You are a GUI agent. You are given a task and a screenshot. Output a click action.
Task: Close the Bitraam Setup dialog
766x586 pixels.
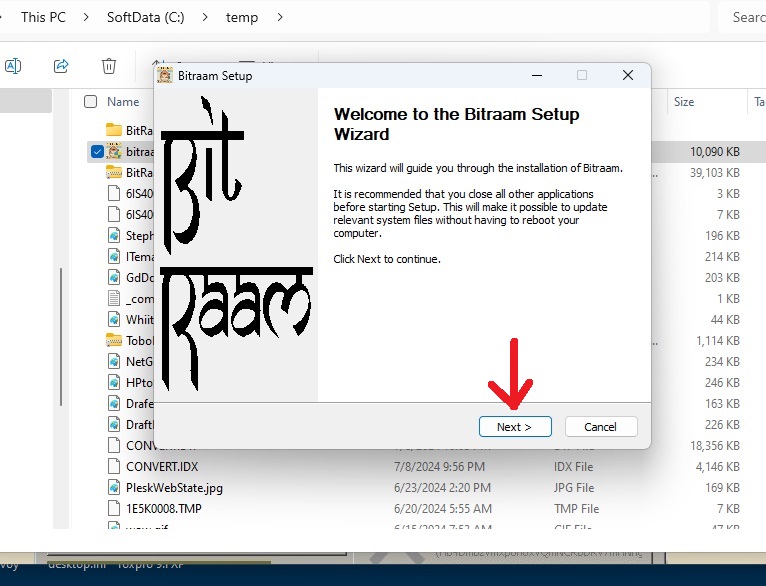(x=628, y=75)
